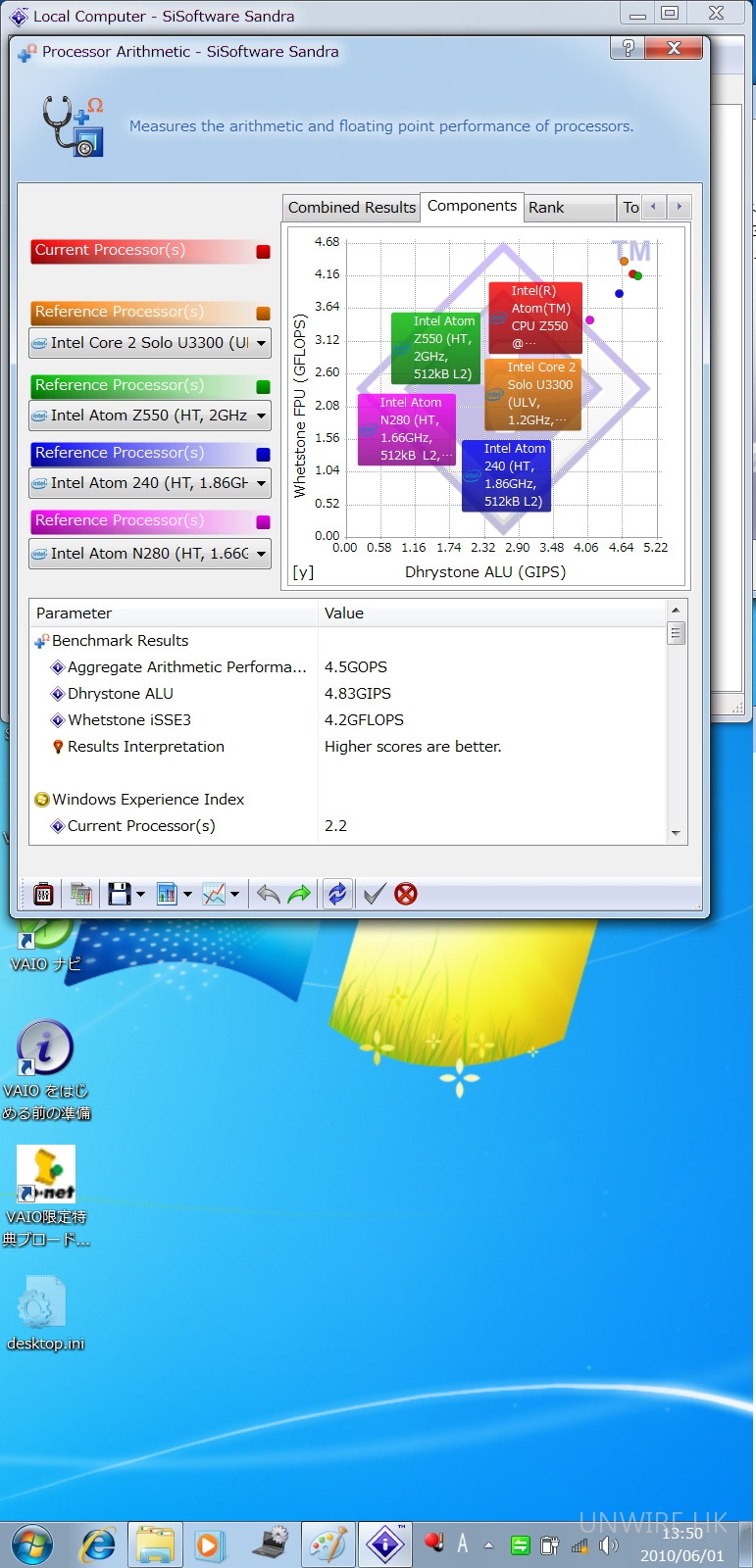Click the green forward arrow icon
The image size is (756, 1568).
299,894
